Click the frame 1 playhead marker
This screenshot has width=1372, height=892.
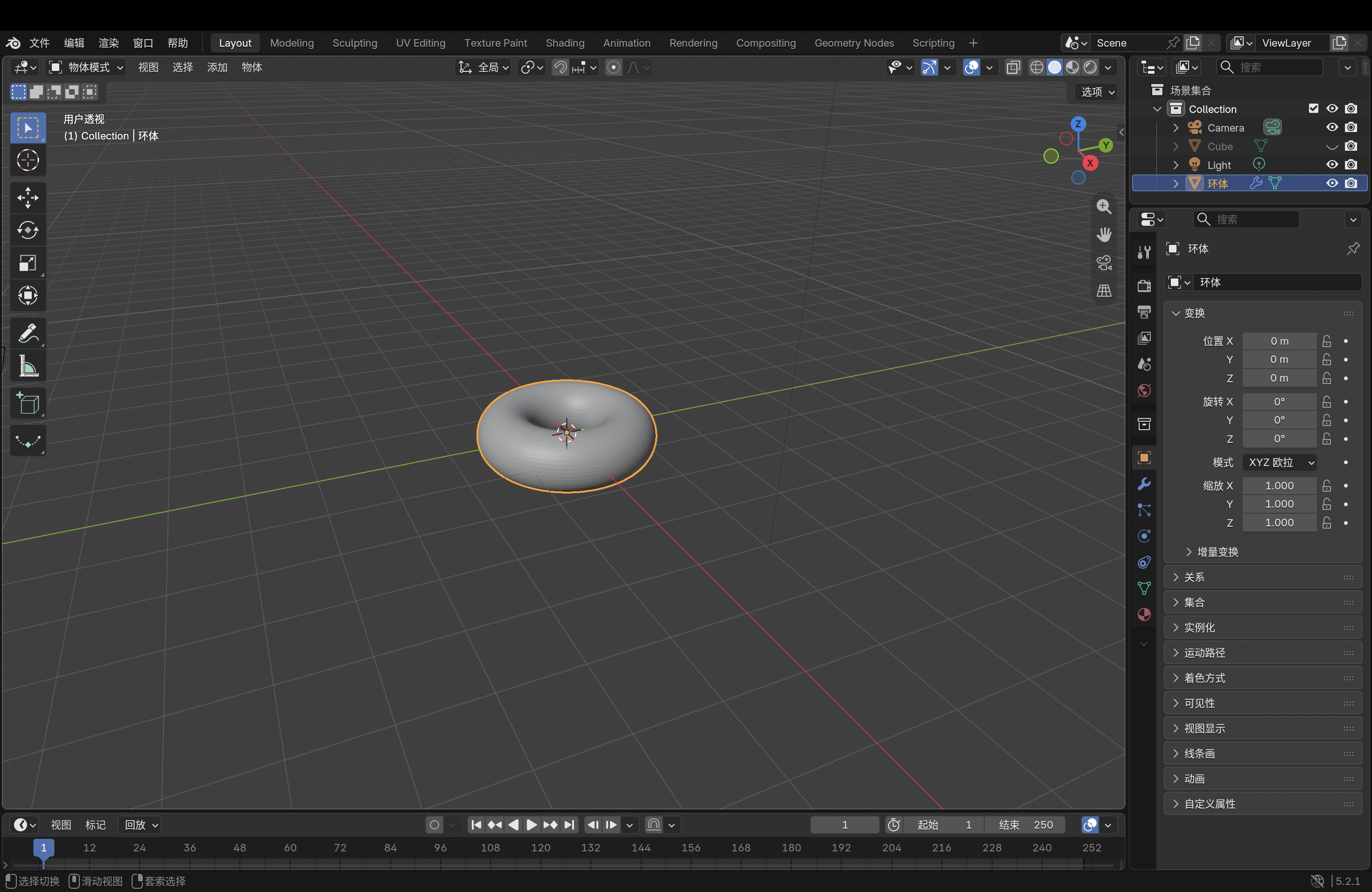43,848
